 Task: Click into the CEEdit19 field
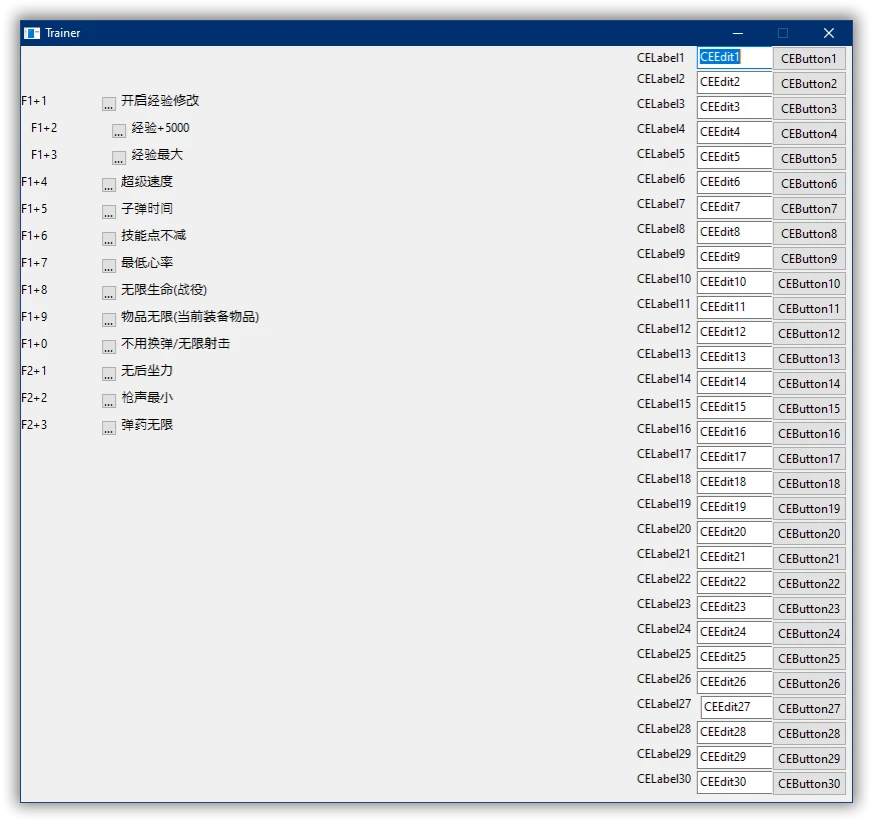734,508
